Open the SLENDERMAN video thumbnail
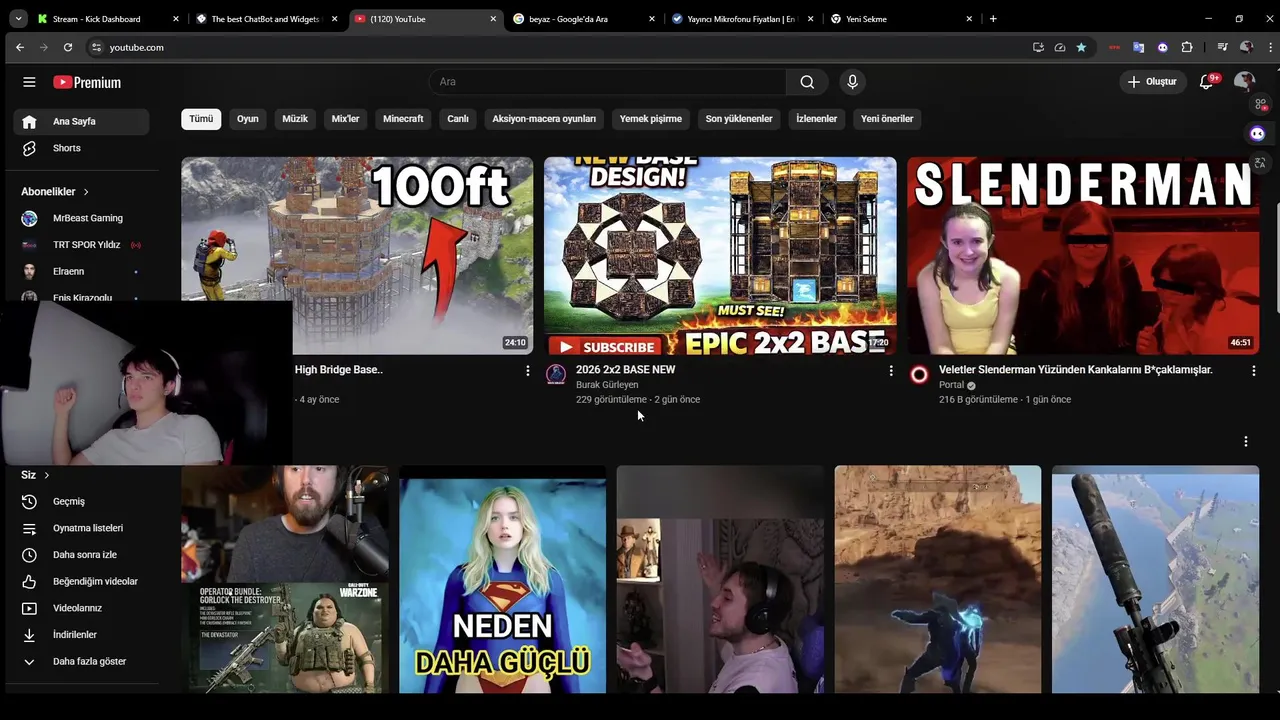Screen dimensions: 1280x720 click(1083, 255)
